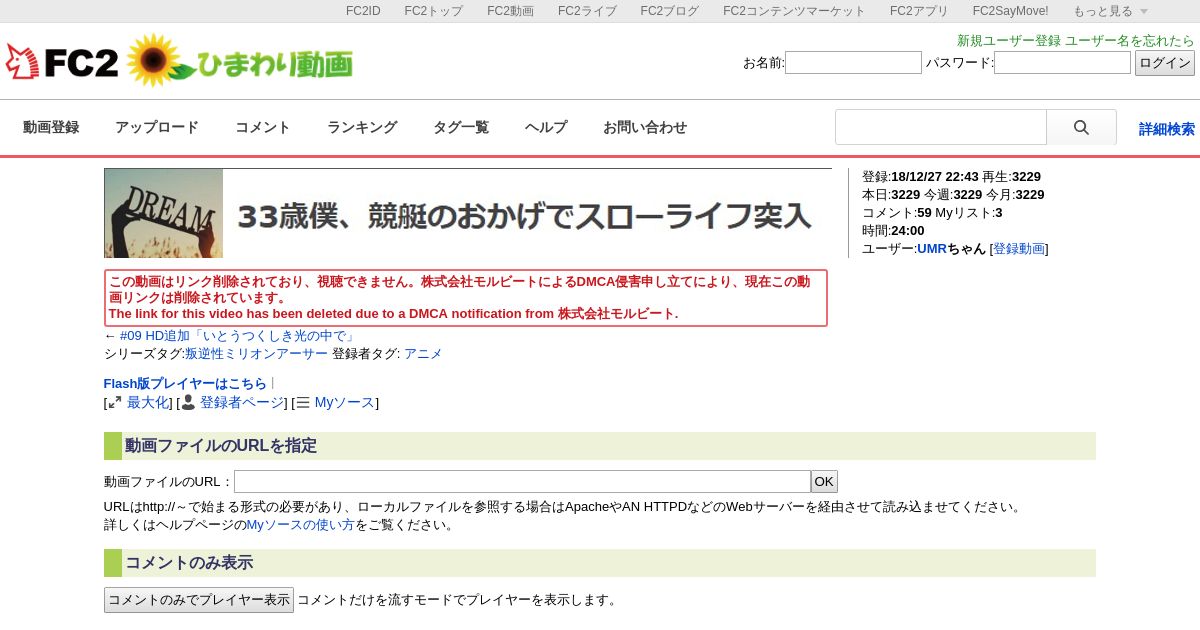Click the 最大化 link
This screenshot has width=1200, height=630.
click(x=147, y=402)
